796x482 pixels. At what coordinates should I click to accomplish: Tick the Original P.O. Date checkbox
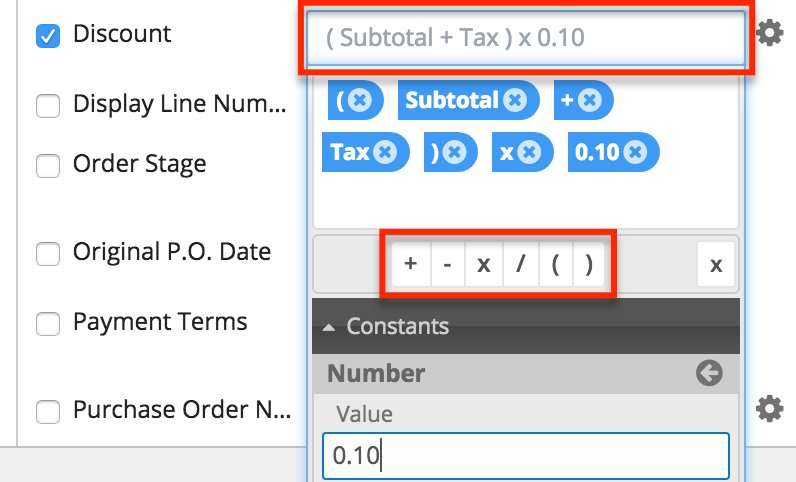click(47, 254)
